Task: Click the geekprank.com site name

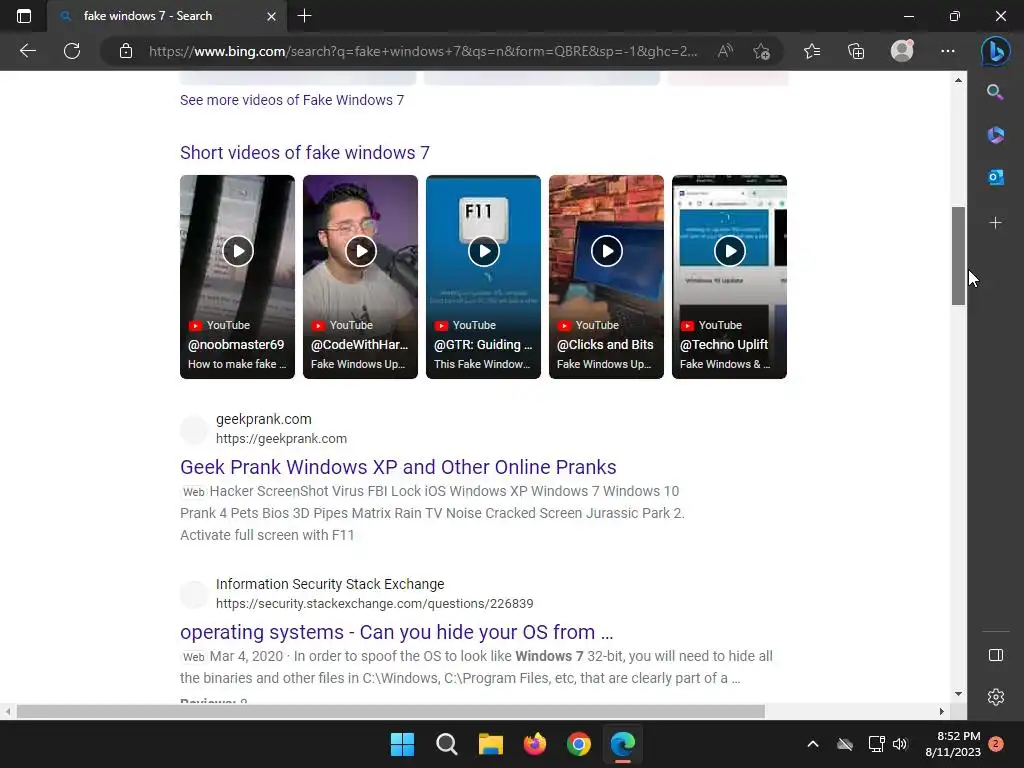Action: click(x=264, y=419)
